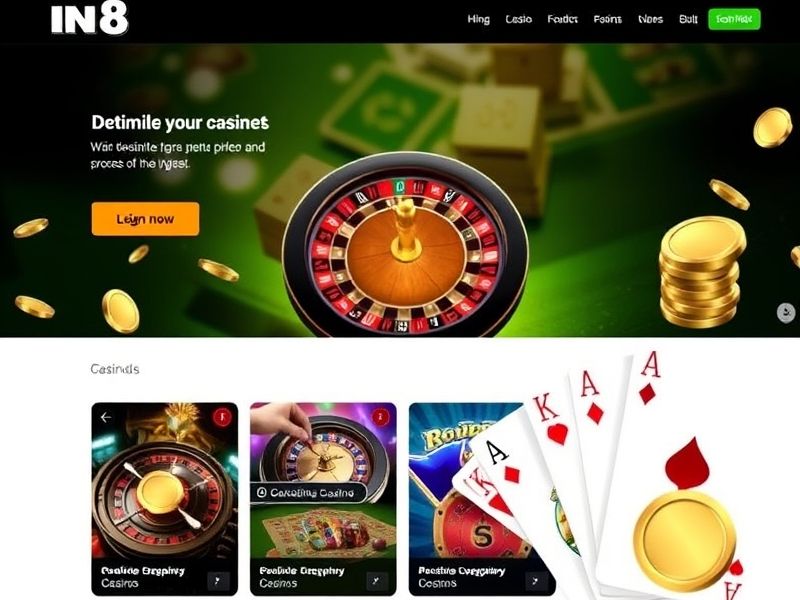Click the orange Leign now button

pyautogui.click(x=145, y=219)
